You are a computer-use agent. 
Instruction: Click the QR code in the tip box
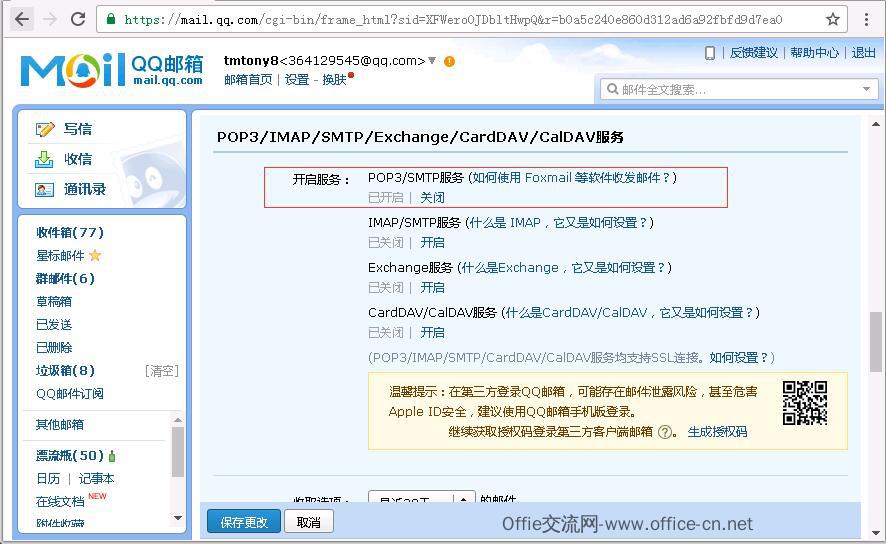805,403
